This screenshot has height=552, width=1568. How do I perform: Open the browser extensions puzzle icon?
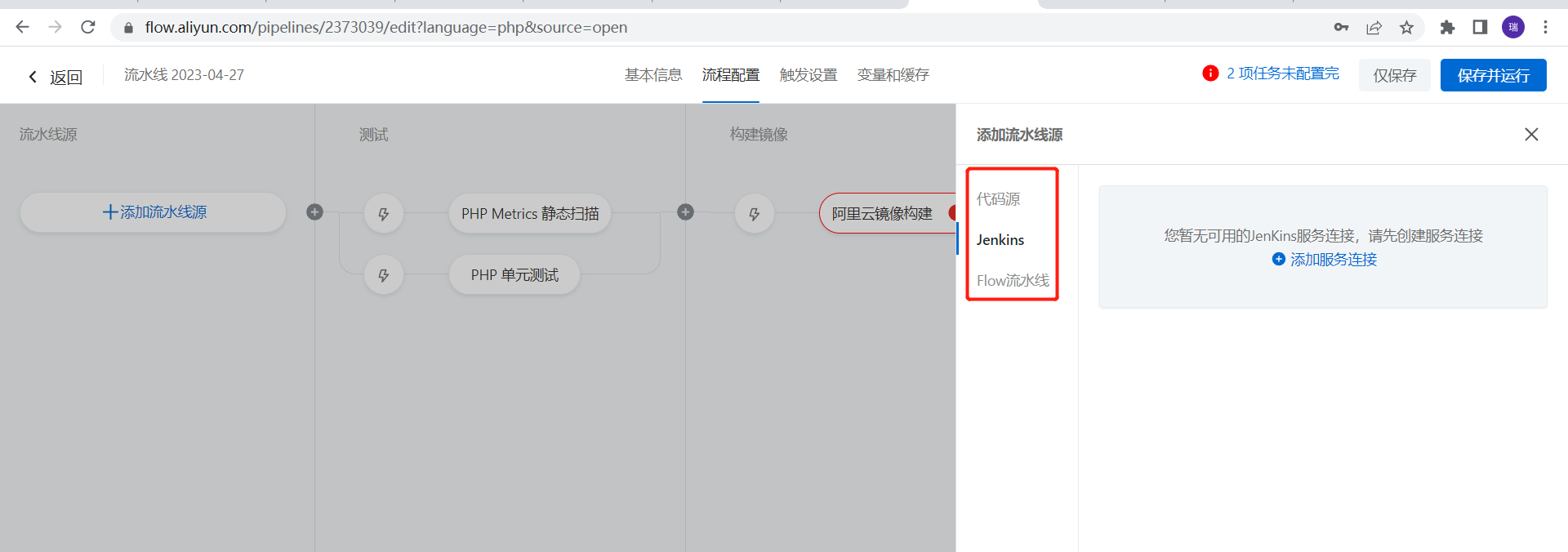pyautogui.click(x=1447, y=28)
